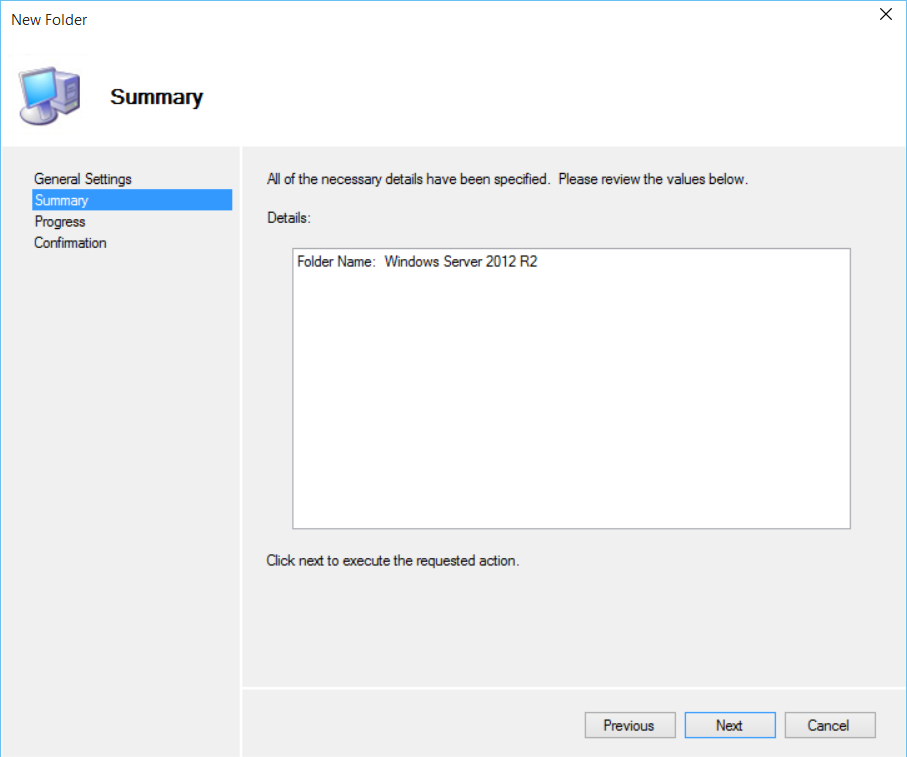907x757 pixels.
Task: Click the 'Click next to execute' instruction text
Action: point(392,560)
